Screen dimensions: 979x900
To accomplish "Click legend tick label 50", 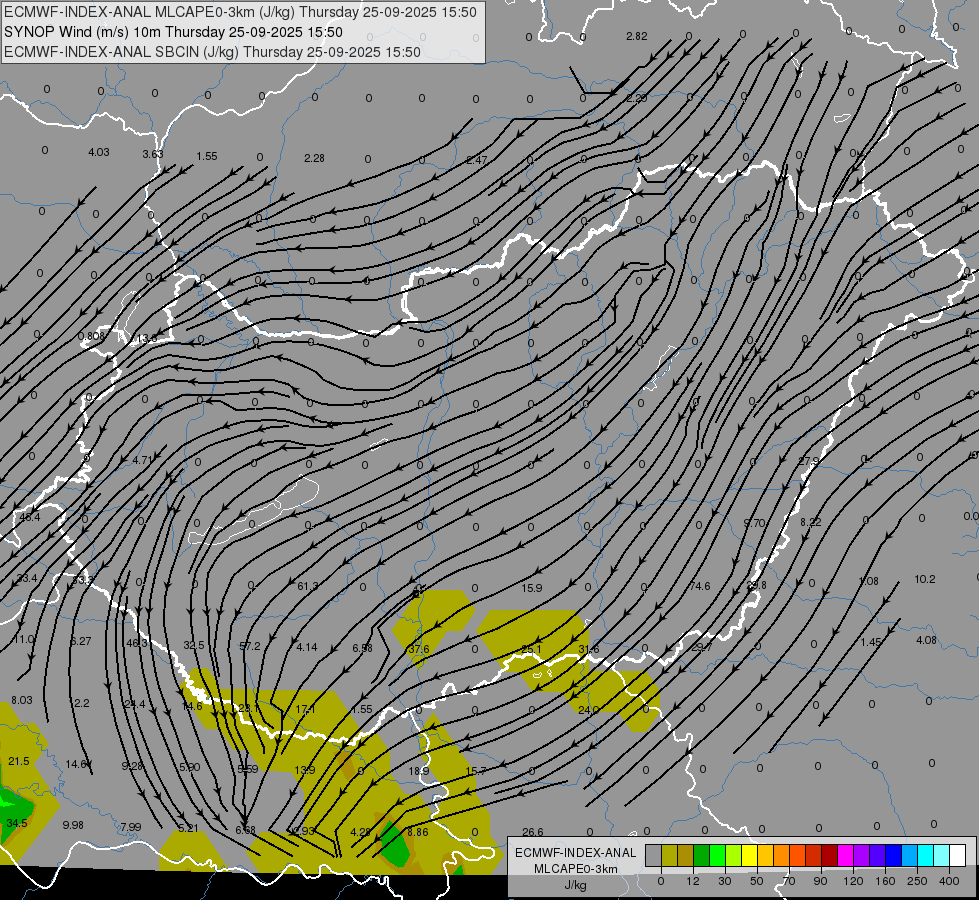I will [x=756, y=881].
